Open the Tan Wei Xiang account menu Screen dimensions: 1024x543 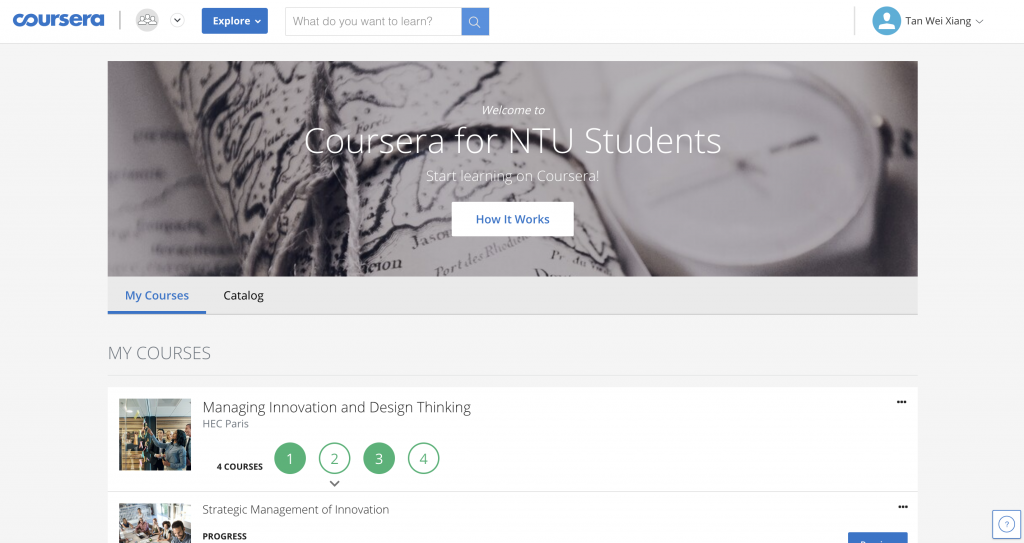pos(944,21)
